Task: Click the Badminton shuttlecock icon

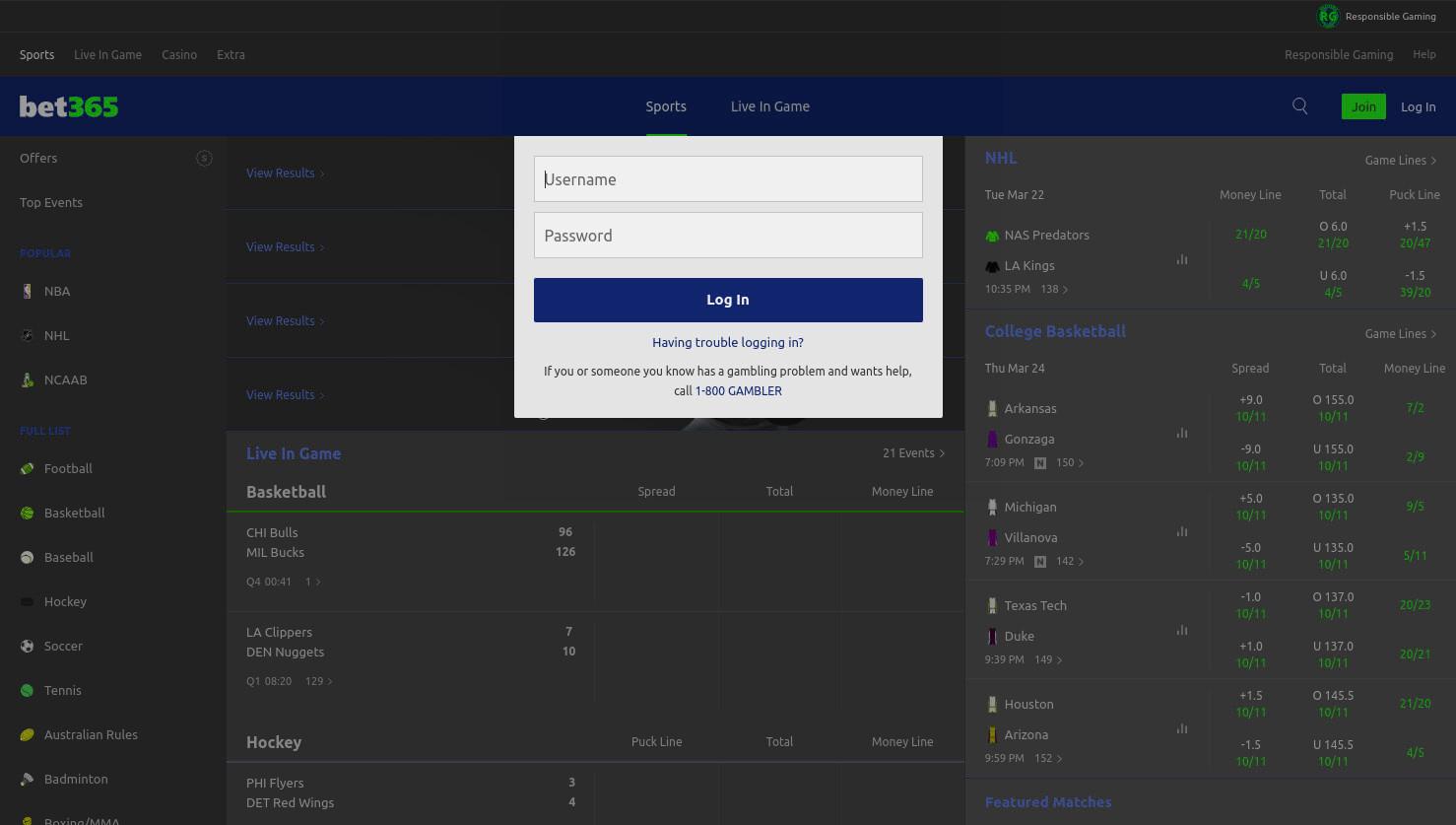Action: point(27,779)
